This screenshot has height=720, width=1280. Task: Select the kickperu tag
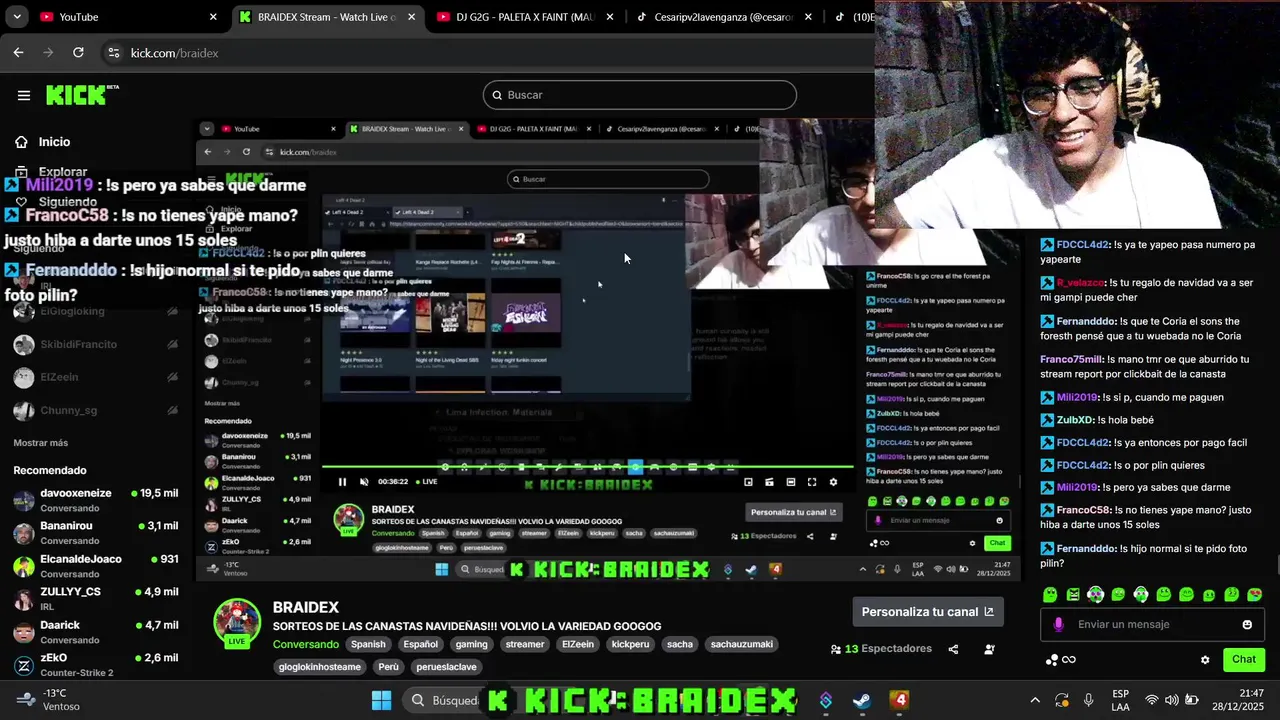coord(631,645)
